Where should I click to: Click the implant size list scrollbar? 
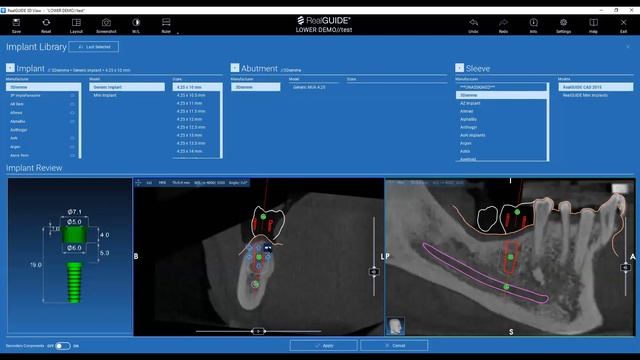221,121
